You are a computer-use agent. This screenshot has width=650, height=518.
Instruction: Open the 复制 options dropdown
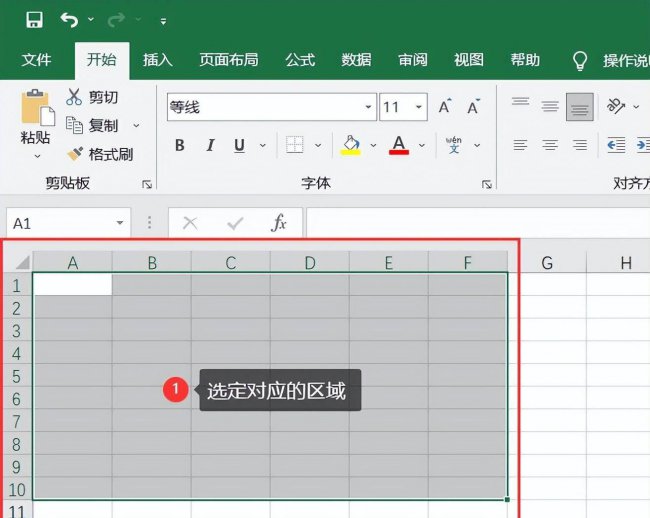[x=136, y=125]
